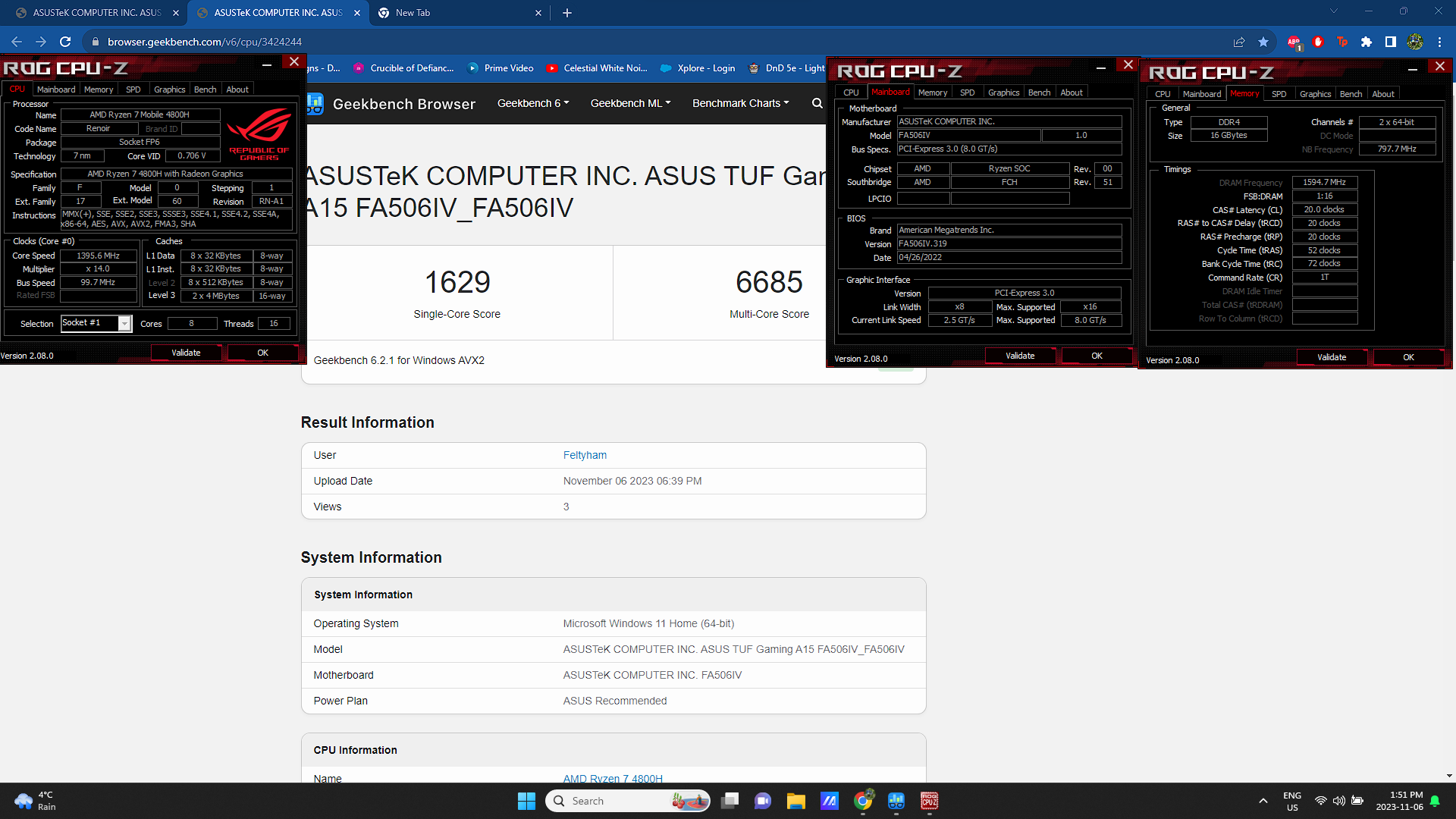Click Validate in the right CPU-Z window
Screen dimensions: 1456x819
[1332, 357]
